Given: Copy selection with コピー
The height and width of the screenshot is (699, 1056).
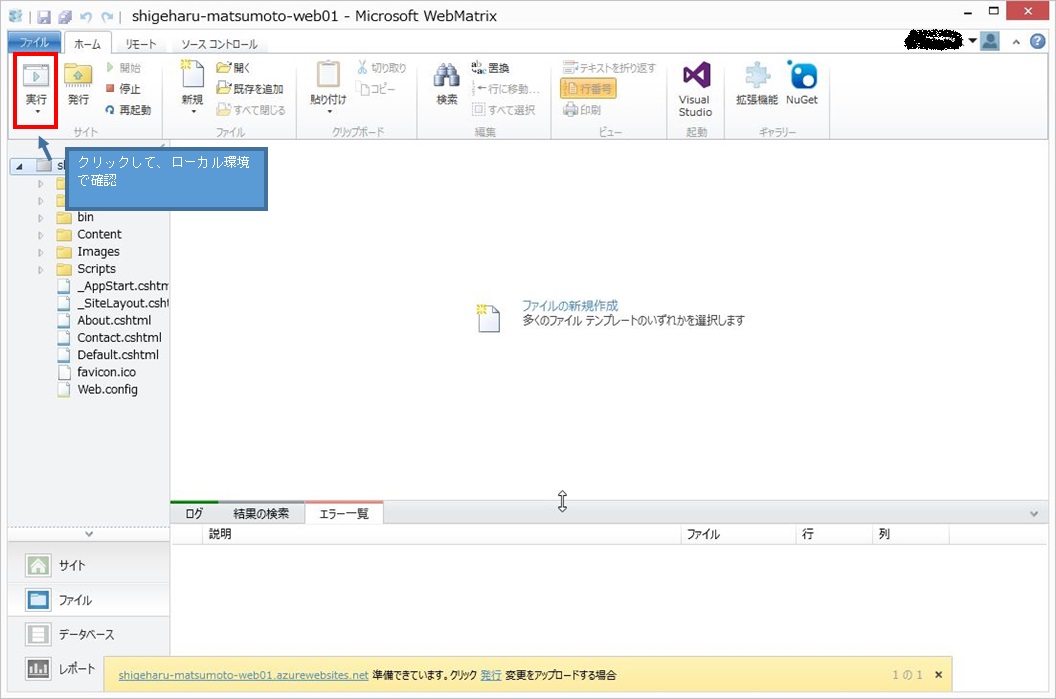Looking at the screenshot, I should pyautogui.click(x=376, y=88).
